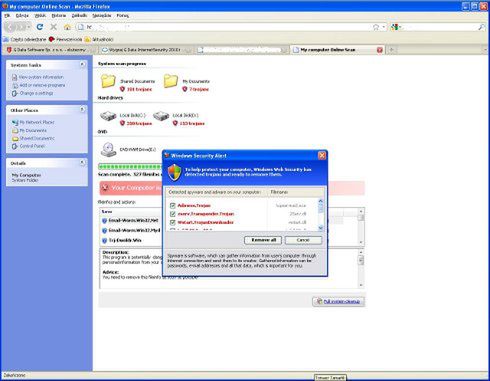
Task: Click the Windows Security Alert shield icon
Action: pos(174,172)
